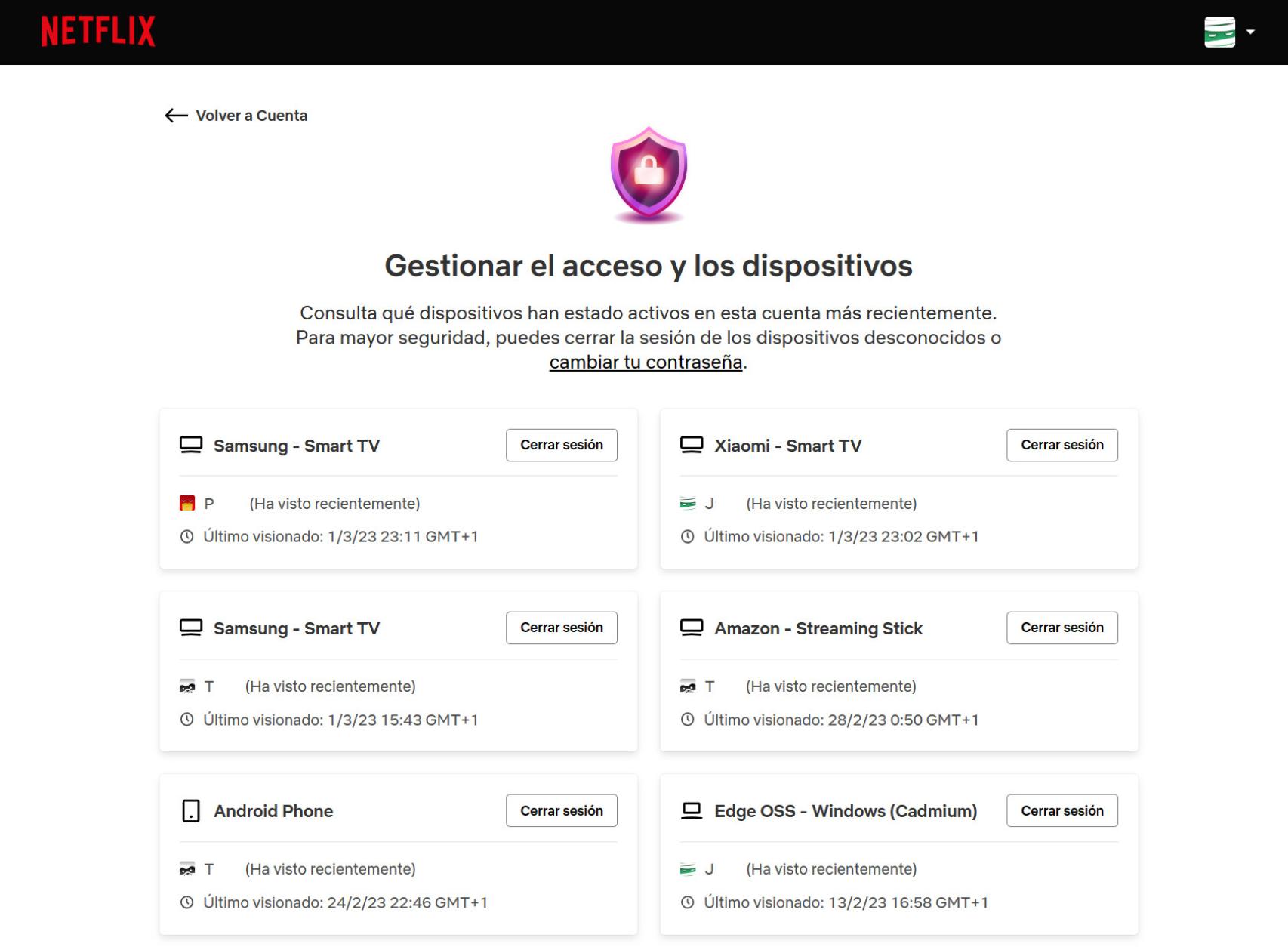Click Ha visto recientemente on Xiaomi card
The height and width of the screenshot is (947, 1288).
(831, 504)
